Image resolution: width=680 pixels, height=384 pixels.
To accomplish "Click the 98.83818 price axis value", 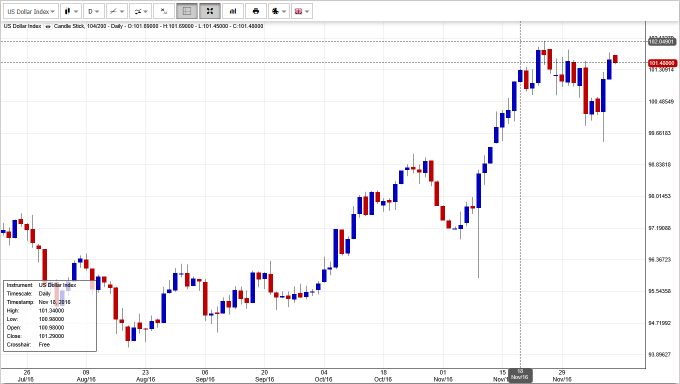I will [661, 164].
